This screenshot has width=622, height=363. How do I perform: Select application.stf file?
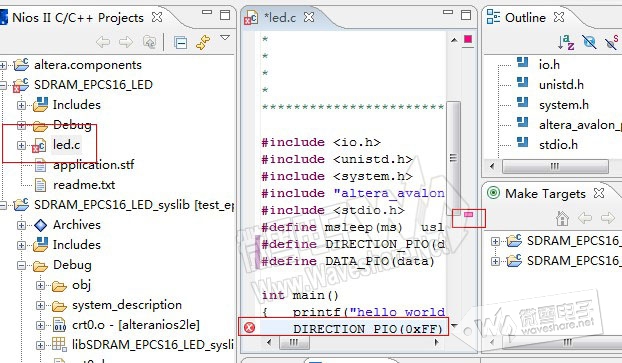94,165
